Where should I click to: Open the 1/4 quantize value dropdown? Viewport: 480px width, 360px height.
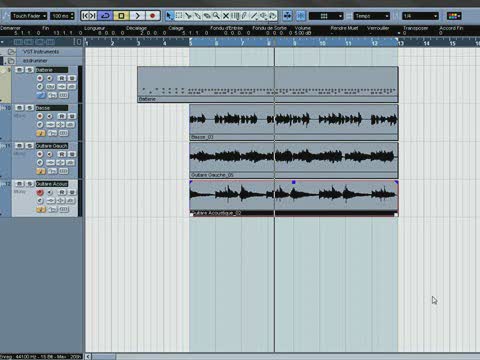click(420, 16)
